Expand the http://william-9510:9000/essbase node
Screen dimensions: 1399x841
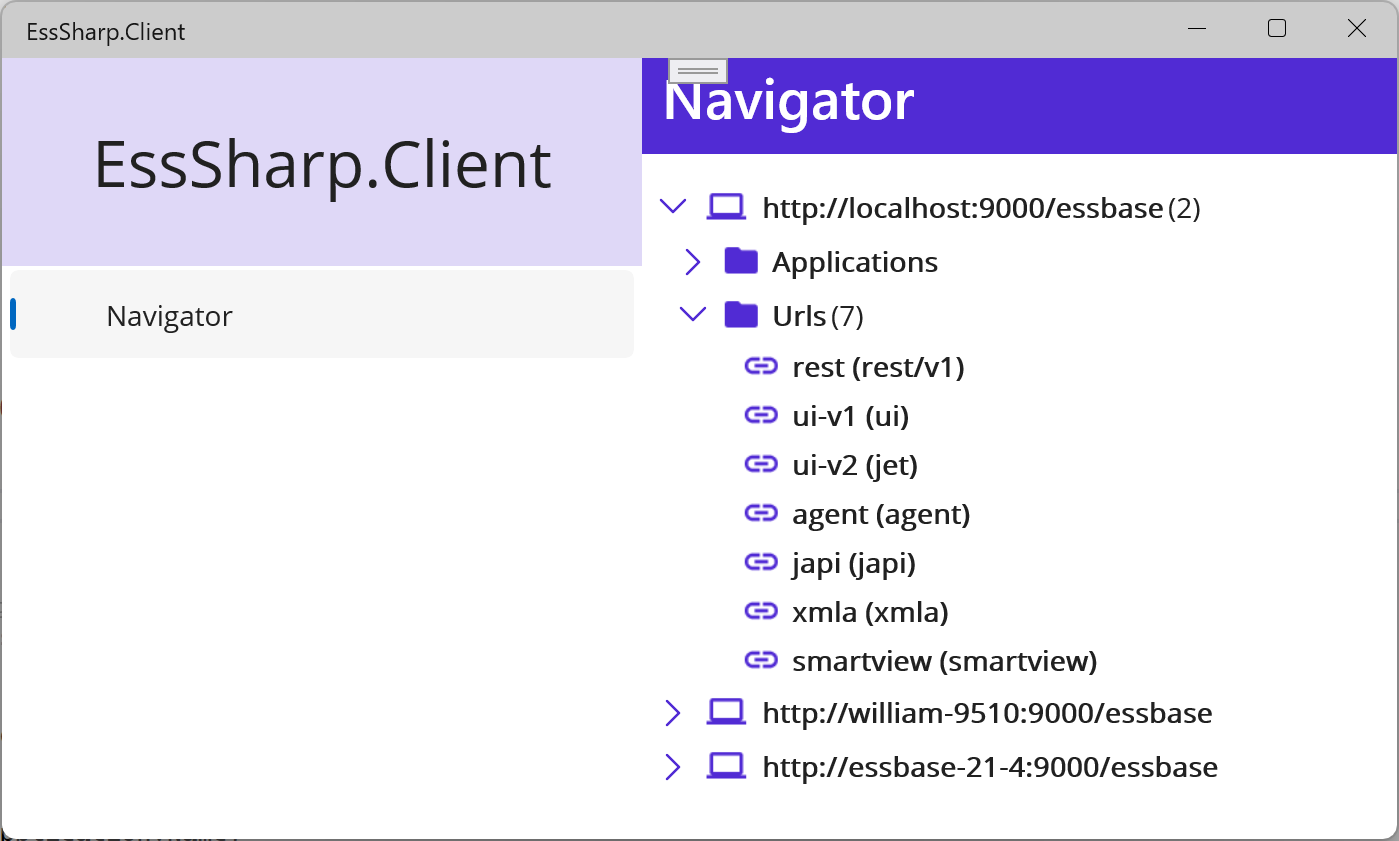672,711
